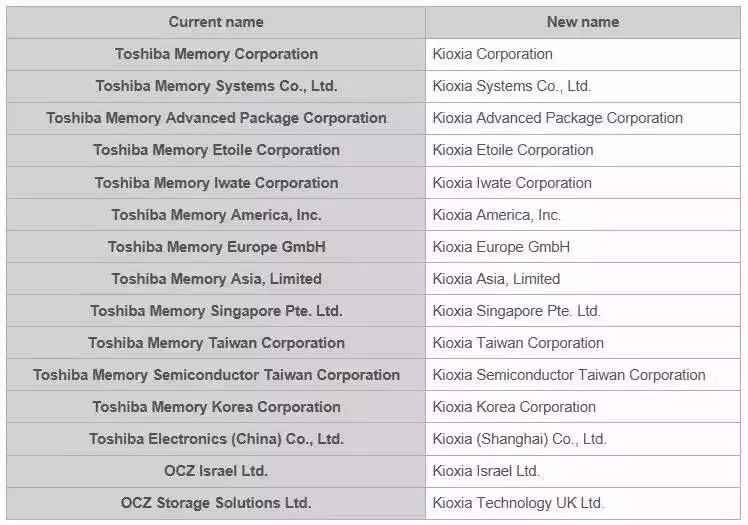
Task: Click Kioxia Technology UK Ltd. cell
Action: 518,503
